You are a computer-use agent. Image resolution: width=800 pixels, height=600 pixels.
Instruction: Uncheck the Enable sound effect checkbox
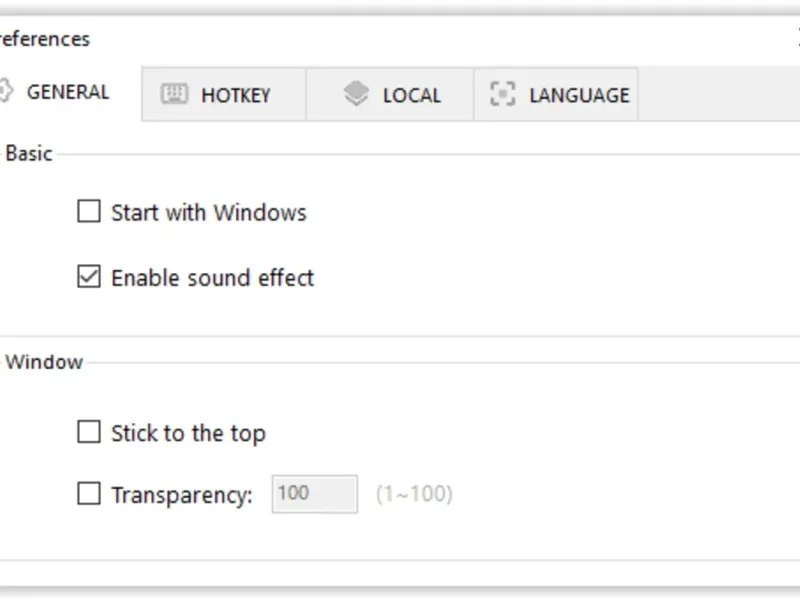89,277
